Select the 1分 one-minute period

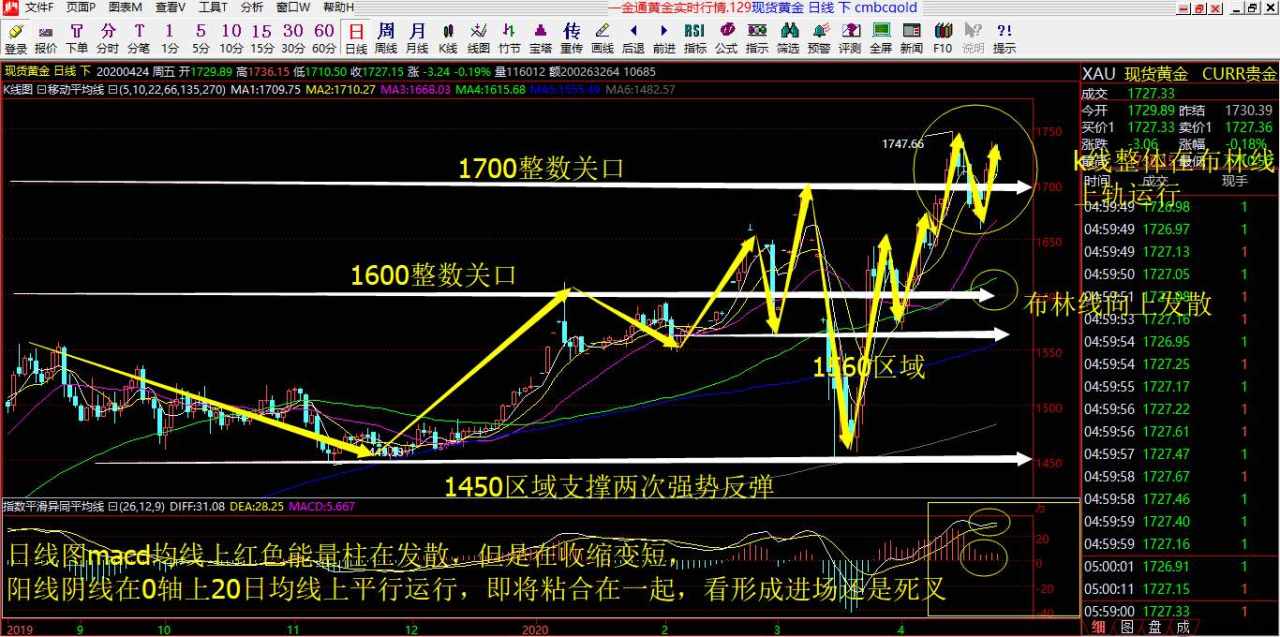(170, 38)
